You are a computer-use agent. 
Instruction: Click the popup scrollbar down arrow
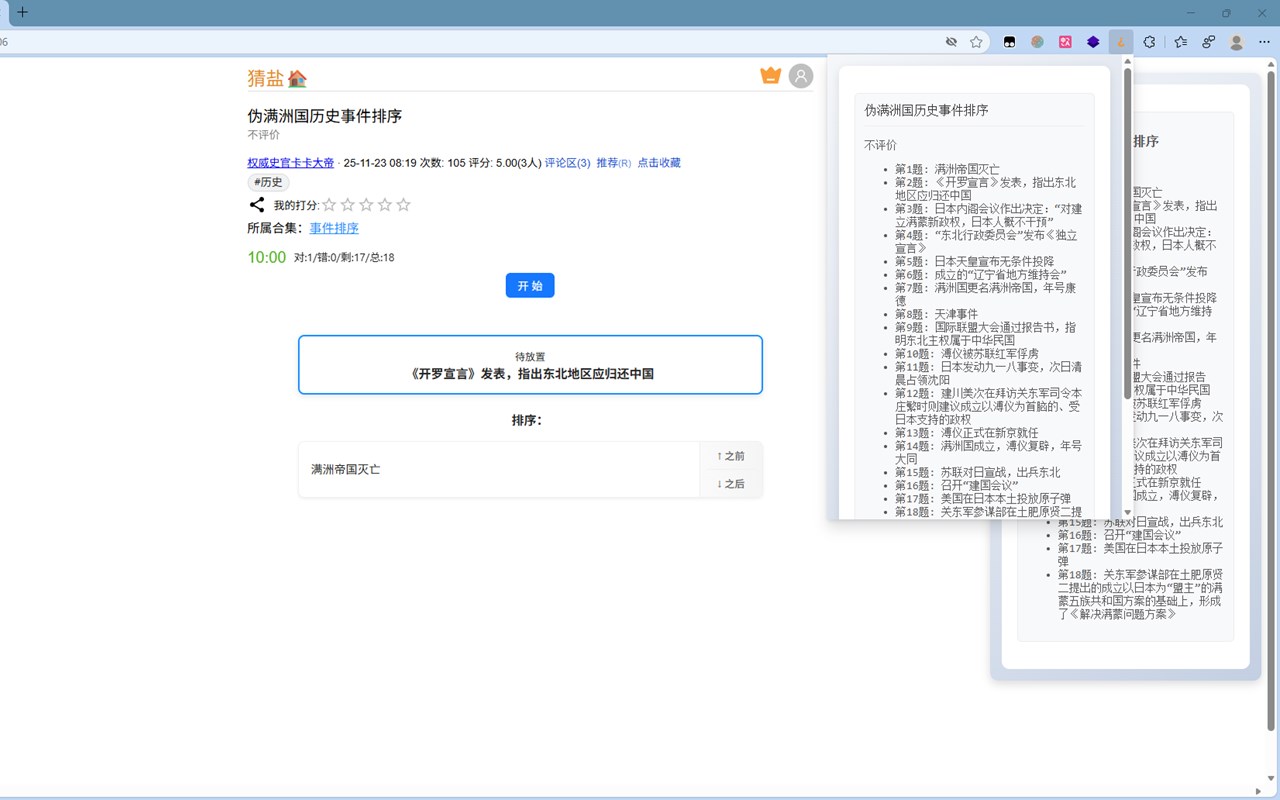(1128, 511)
